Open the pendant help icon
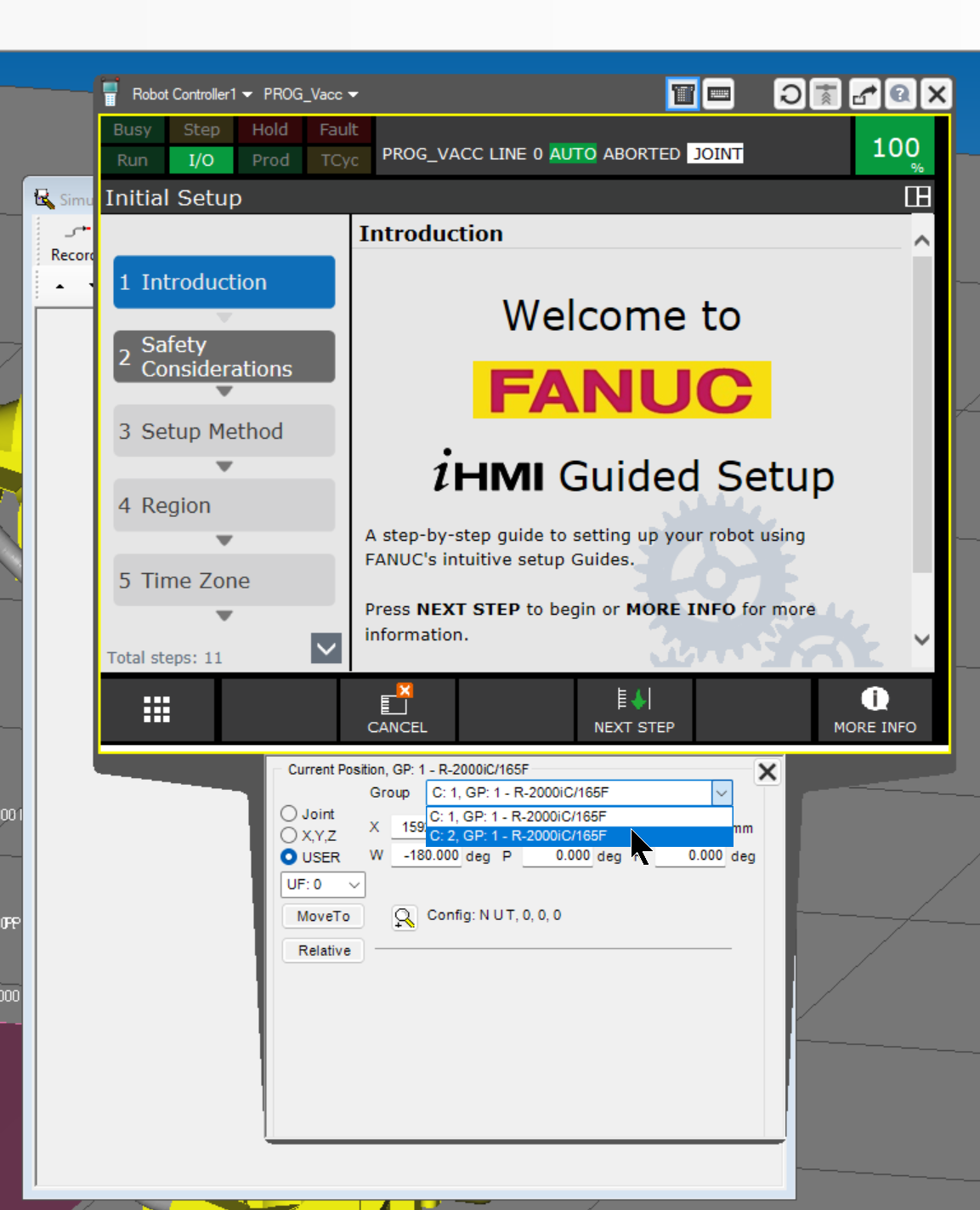980x1210 pixels. click(x=900, y=94)
